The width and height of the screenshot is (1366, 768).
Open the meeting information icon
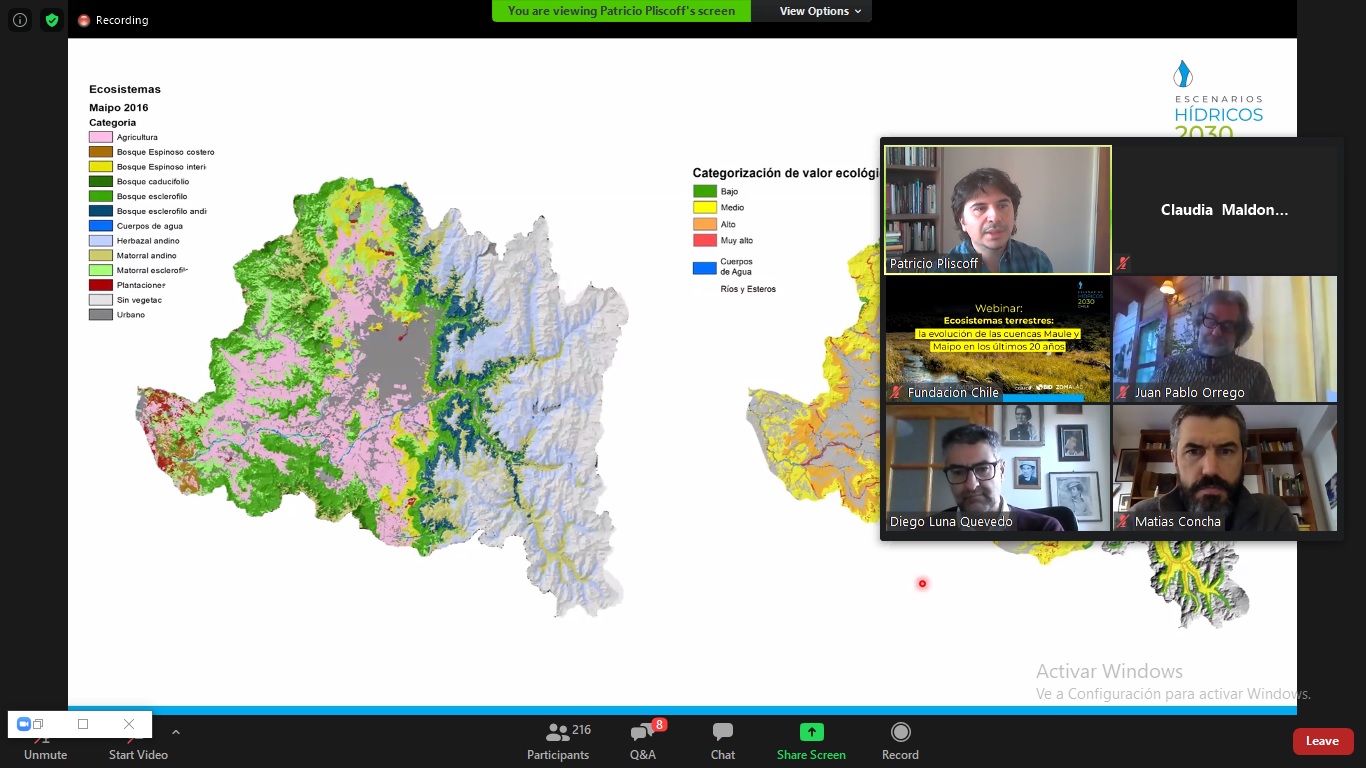pyautogui.click(x=20, y=20)
